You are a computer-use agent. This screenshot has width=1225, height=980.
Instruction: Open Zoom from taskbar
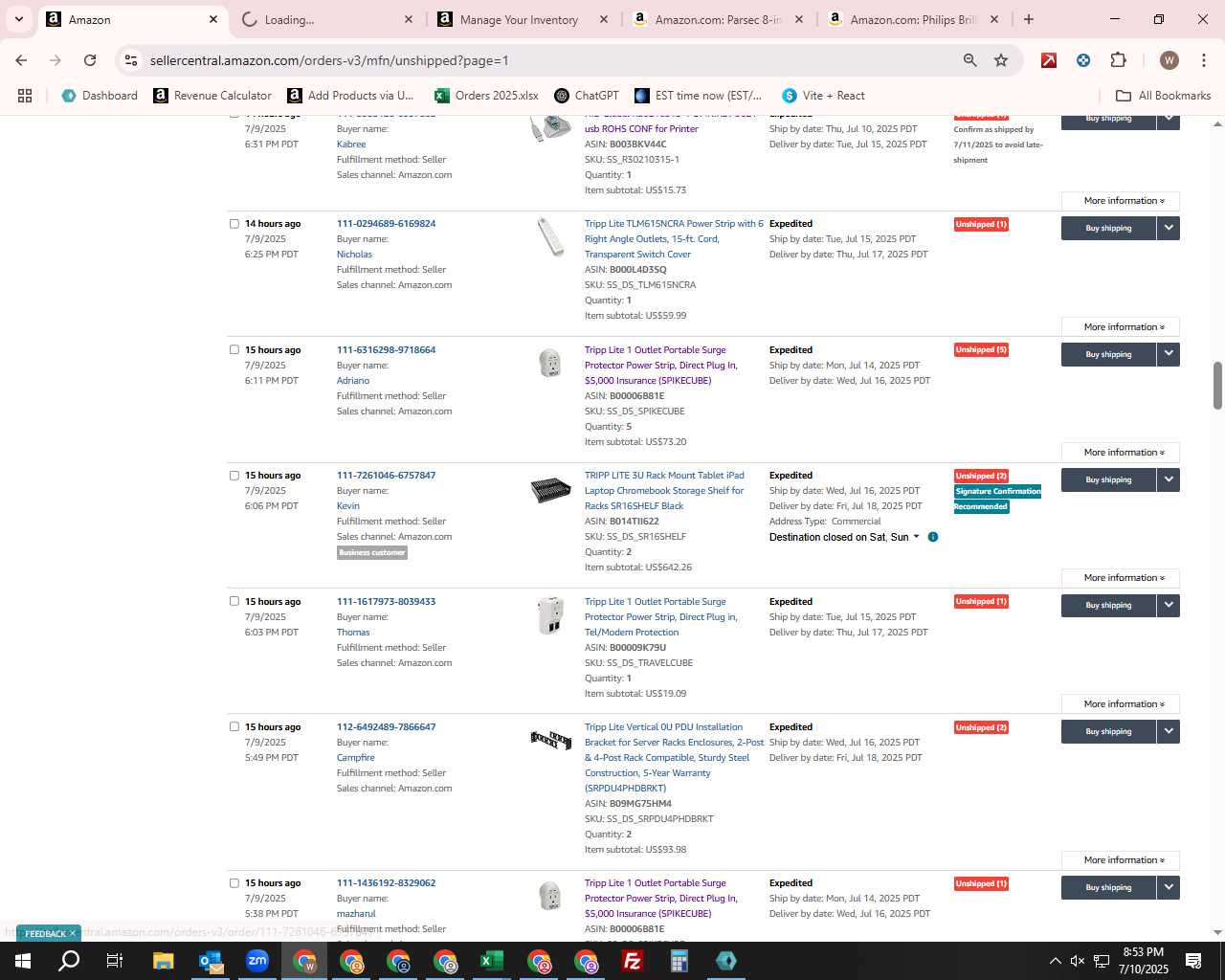(x=257, y=961)
